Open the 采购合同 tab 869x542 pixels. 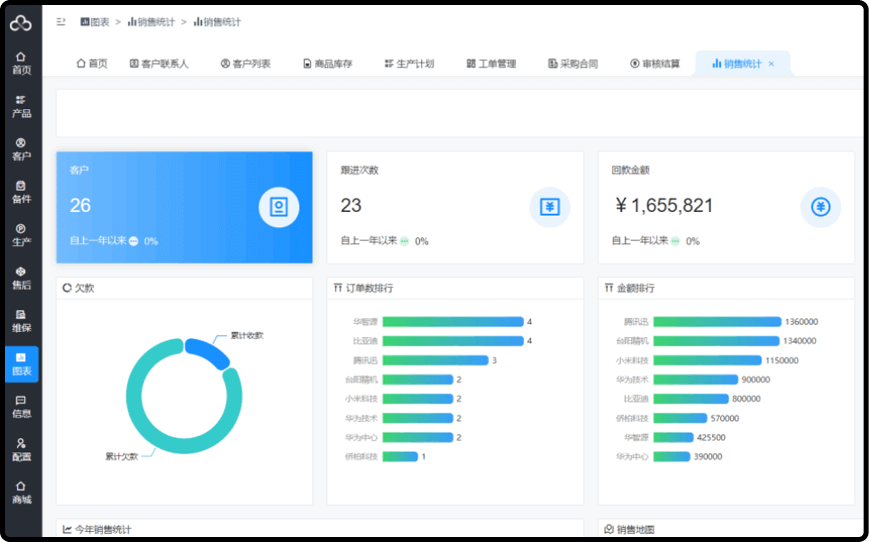(573, 64)
